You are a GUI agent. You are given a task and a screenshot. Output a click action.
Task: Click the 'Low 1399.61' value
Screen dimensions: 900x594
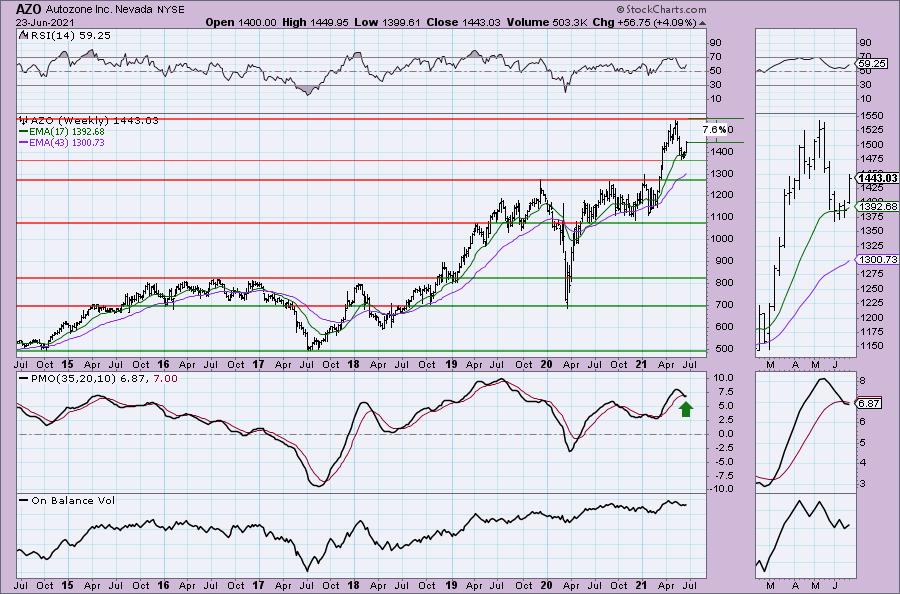pyautogui.click(x=387, y=22)
